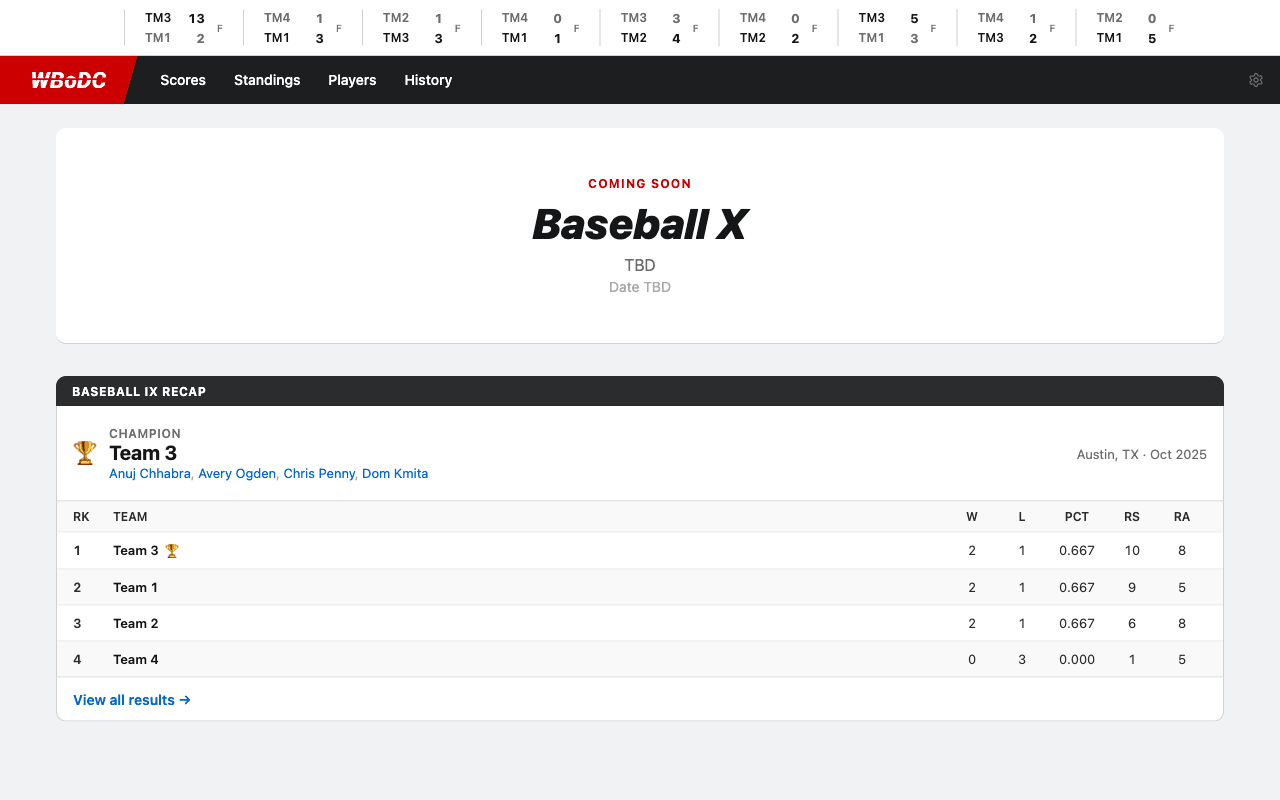Open the Scores navigation item
This screenshot has width=1280, height=800.
coord(183,80)
